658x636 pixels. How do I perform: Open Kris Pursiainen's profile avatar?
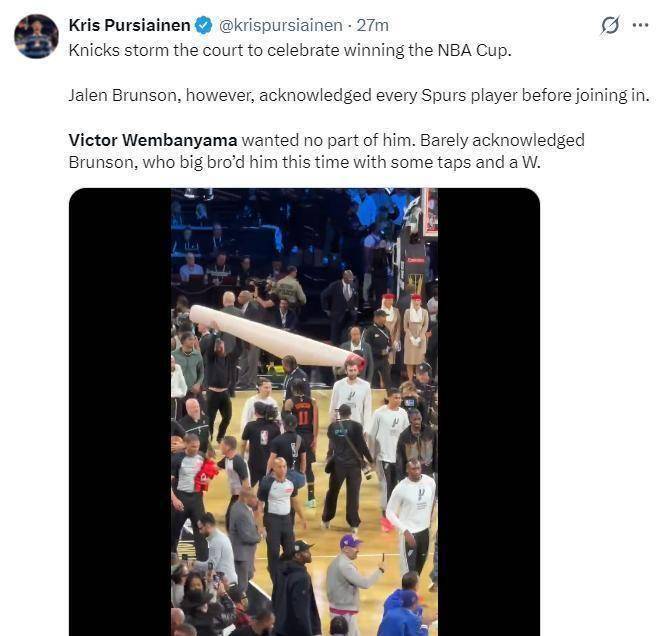tap(36, 36)
